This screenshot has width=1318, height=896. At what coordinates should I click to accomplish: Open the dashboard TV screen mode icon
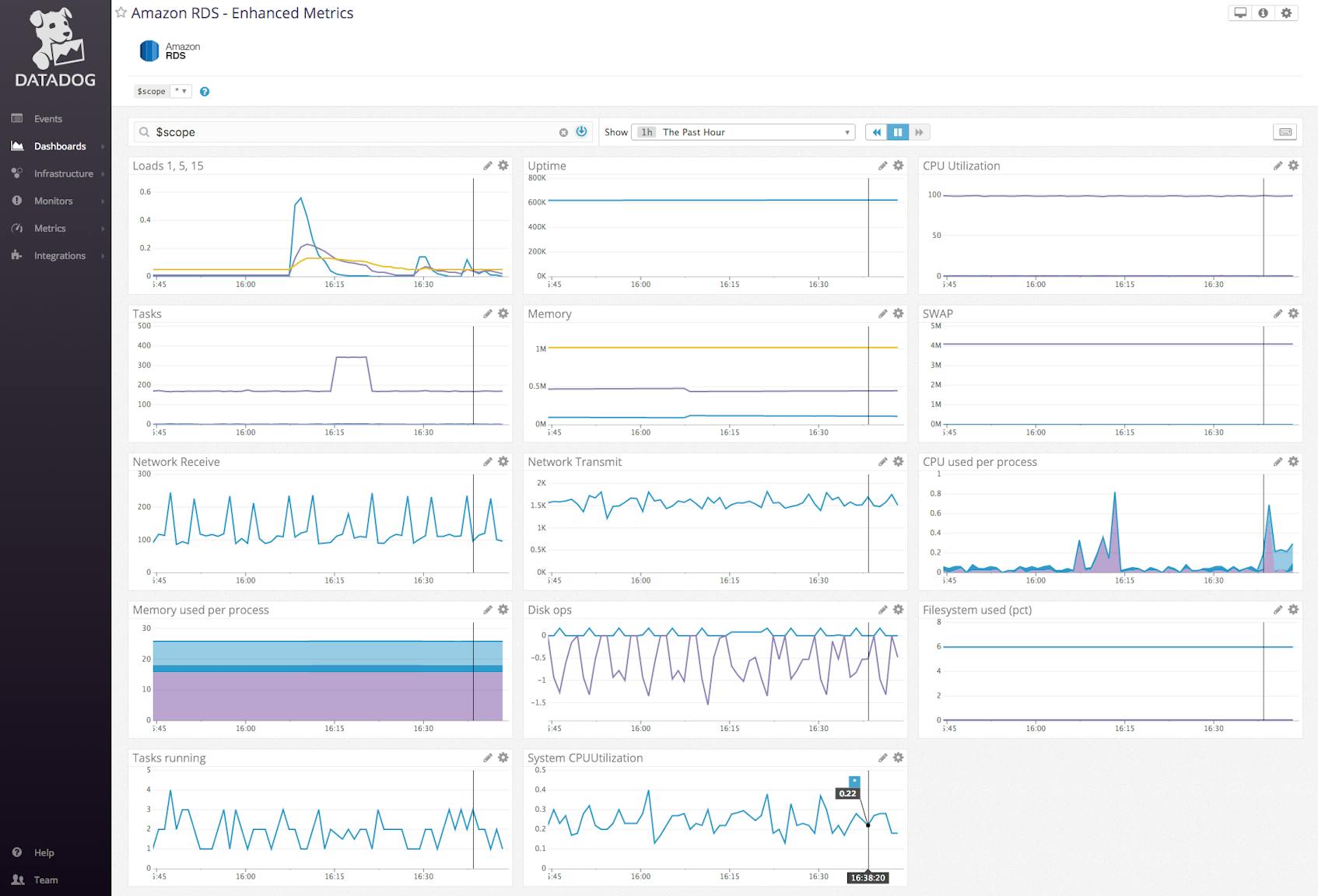[x=1239, y=12]
